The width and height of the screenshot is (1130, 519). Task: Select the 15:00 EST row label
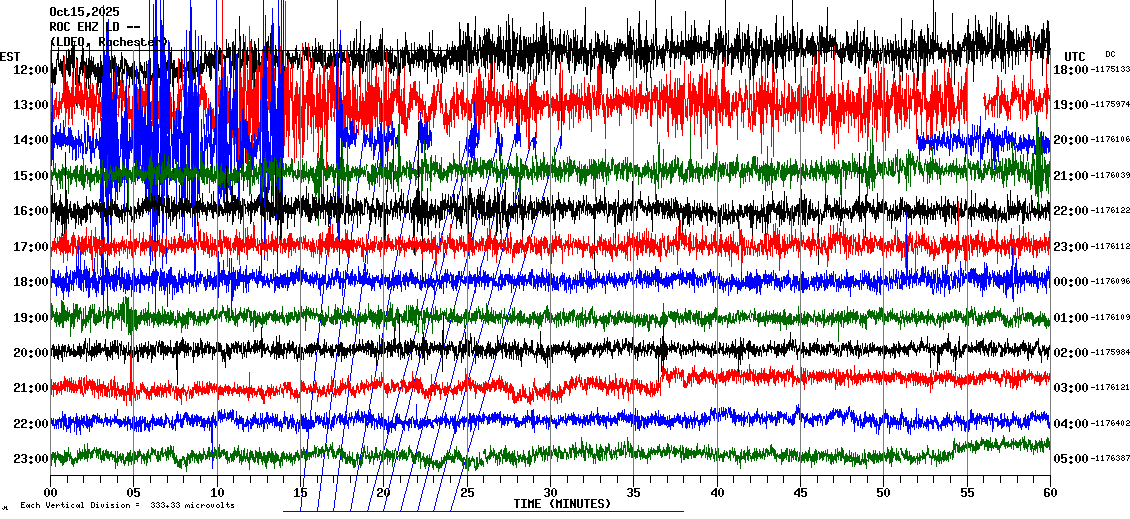(31, 175)
